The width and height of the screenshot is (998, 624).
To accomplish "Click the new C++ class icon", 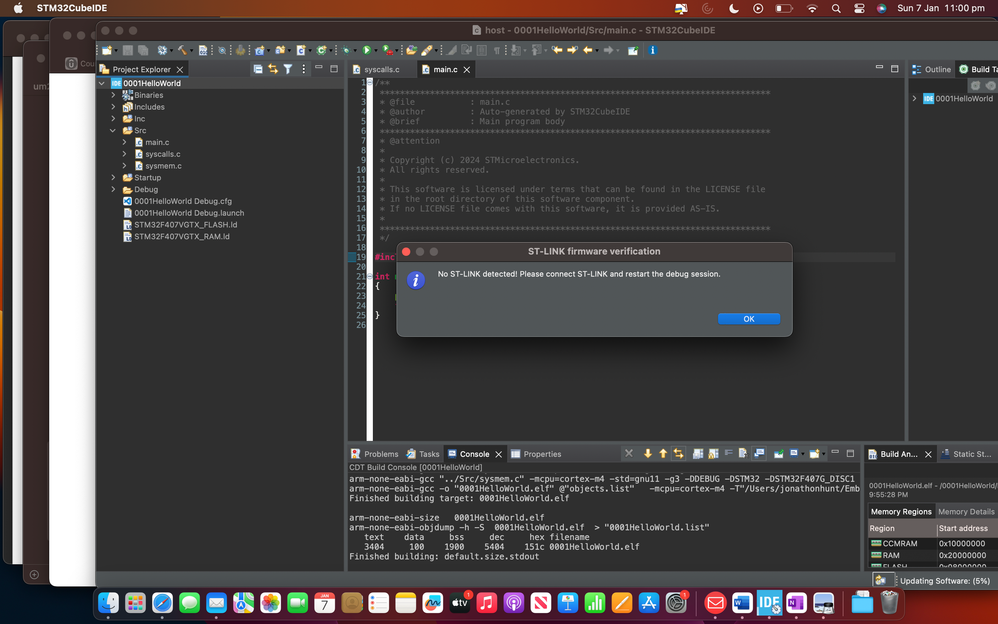I will (321, 50).
